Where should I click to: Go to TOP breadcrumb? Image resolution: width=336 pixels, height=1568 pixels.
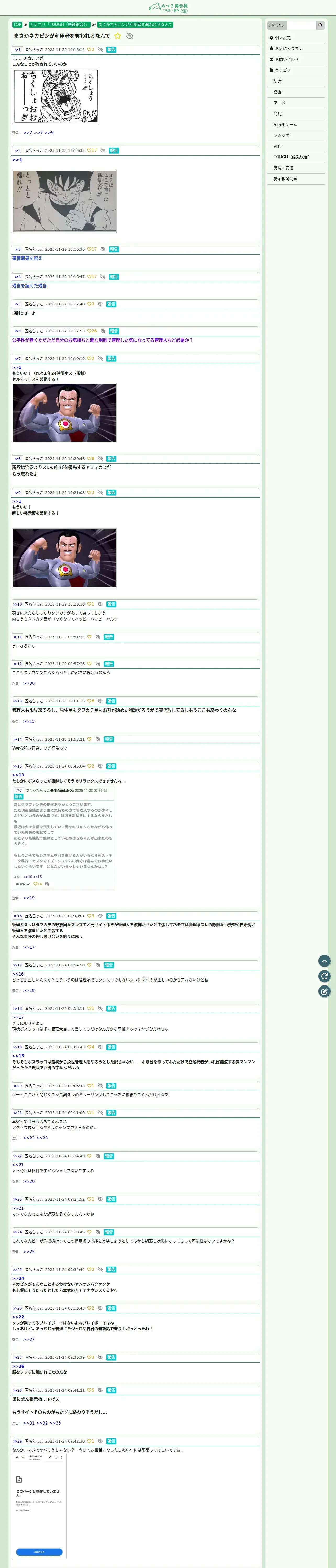pyautogui.click(x=17, y=25)
